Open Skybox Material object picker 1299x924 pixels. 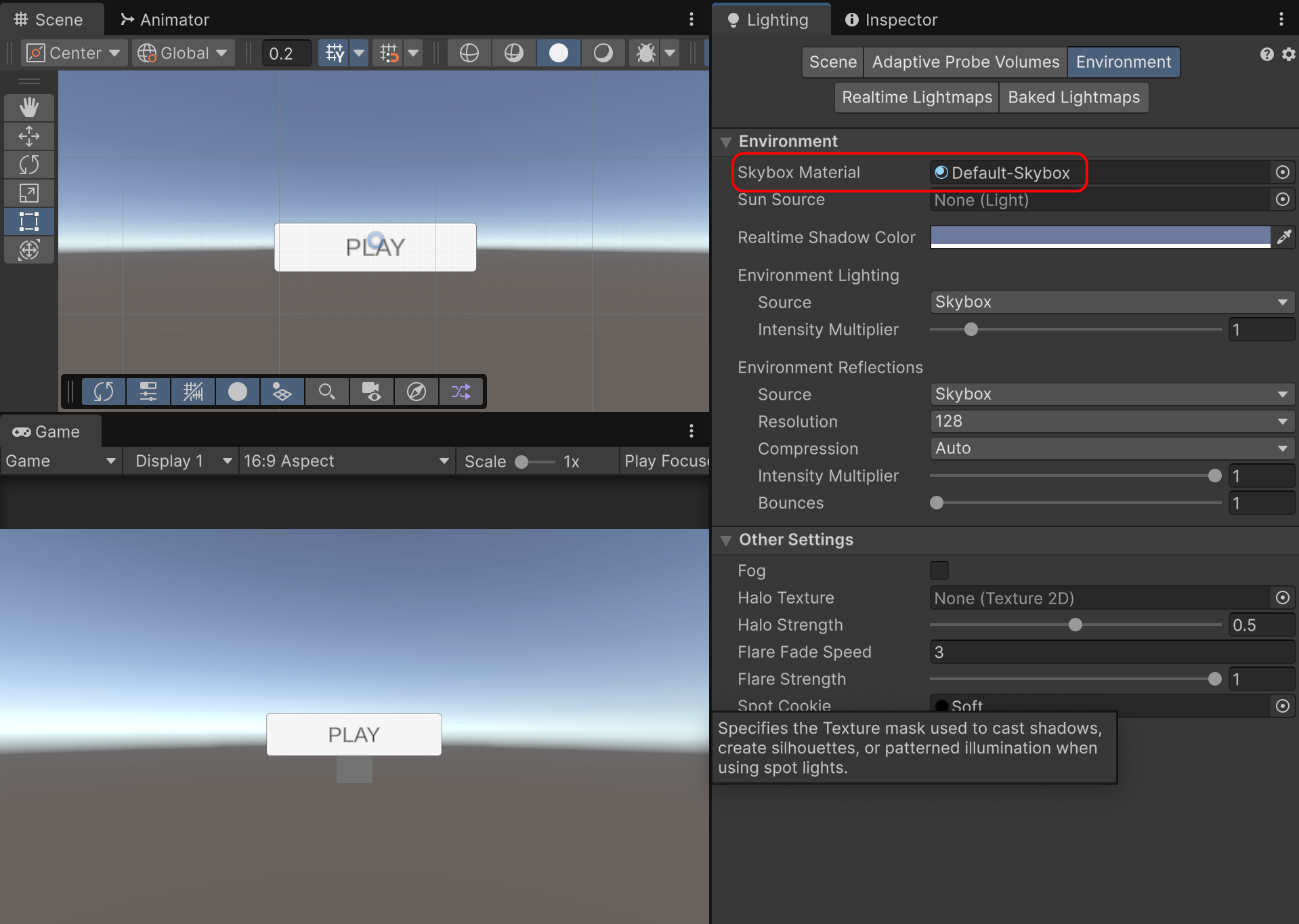pos(1282,173)
